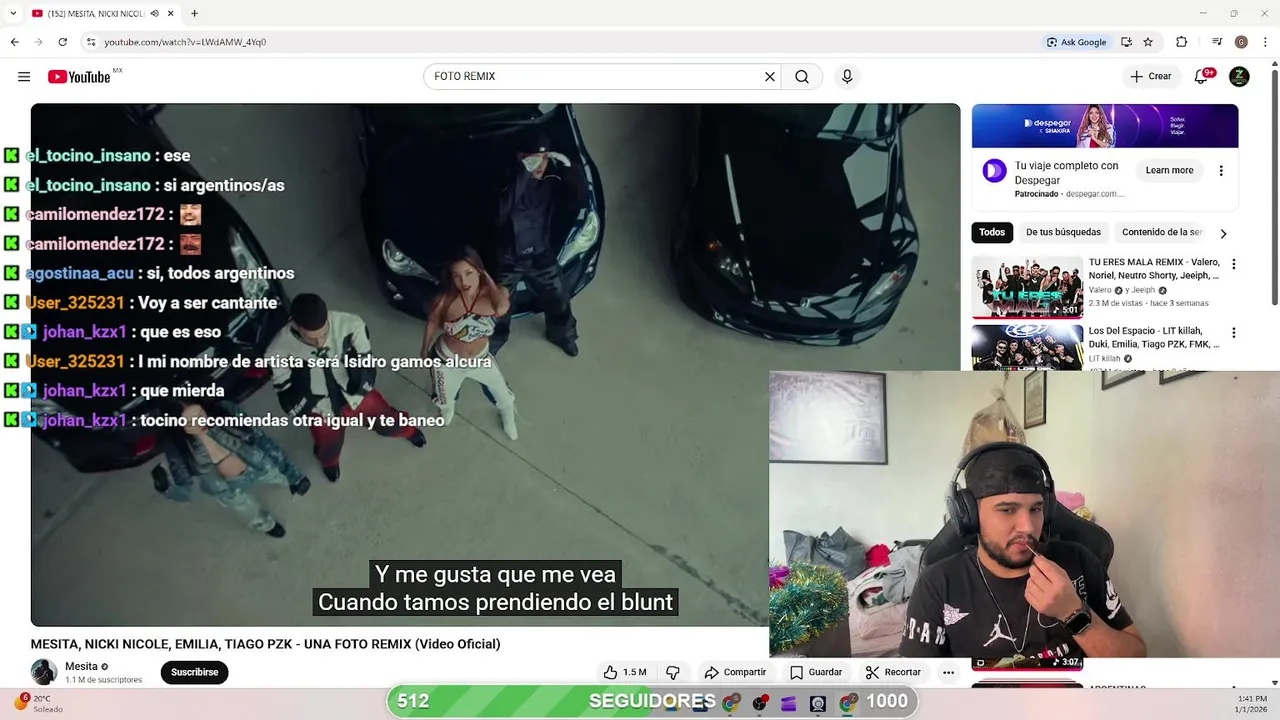This screenshot has height=720, width=1280.
Task: Click the 1.1 M de suscriptores text
Action: tap(104, 680)
